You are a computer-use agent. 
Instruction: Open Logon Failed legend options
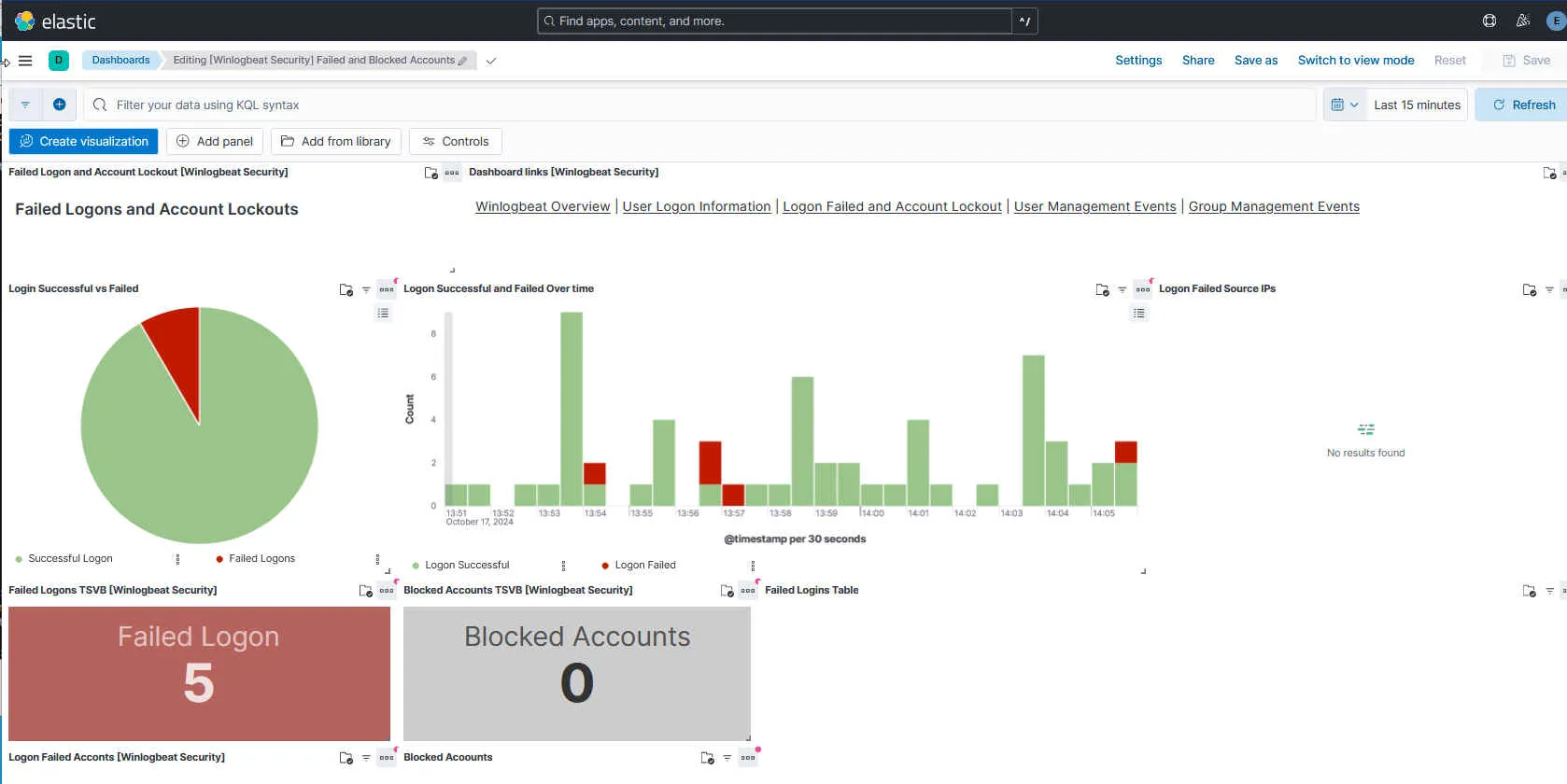(753, 566)
